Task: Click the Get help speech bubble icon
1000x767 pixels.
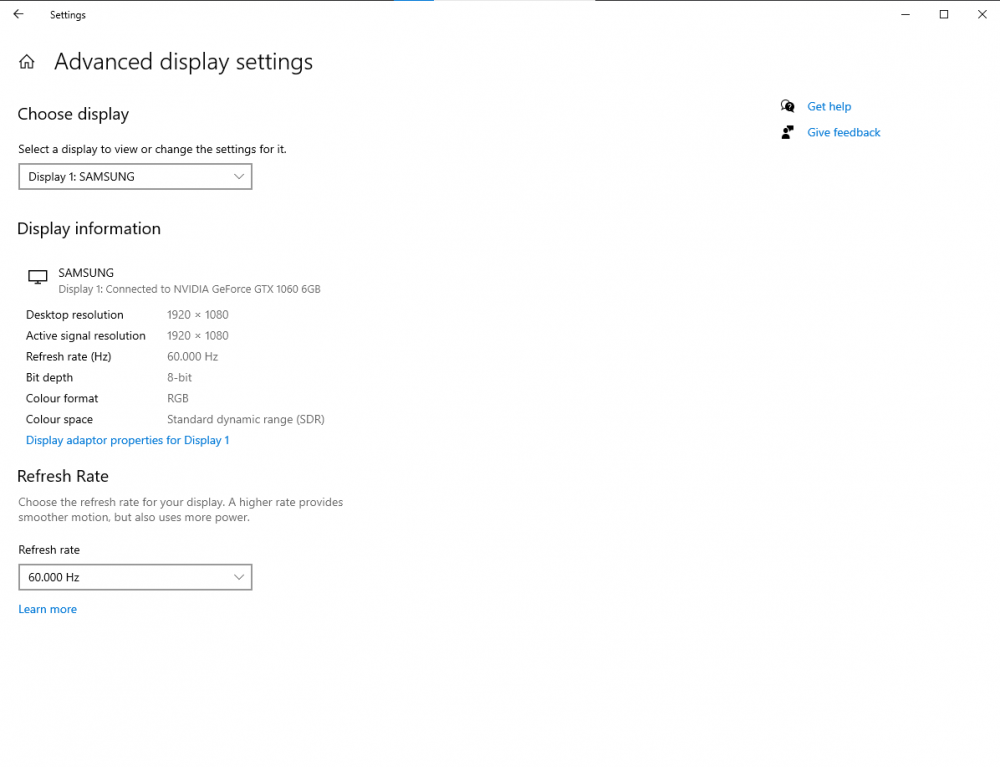Action: point(788,106)
